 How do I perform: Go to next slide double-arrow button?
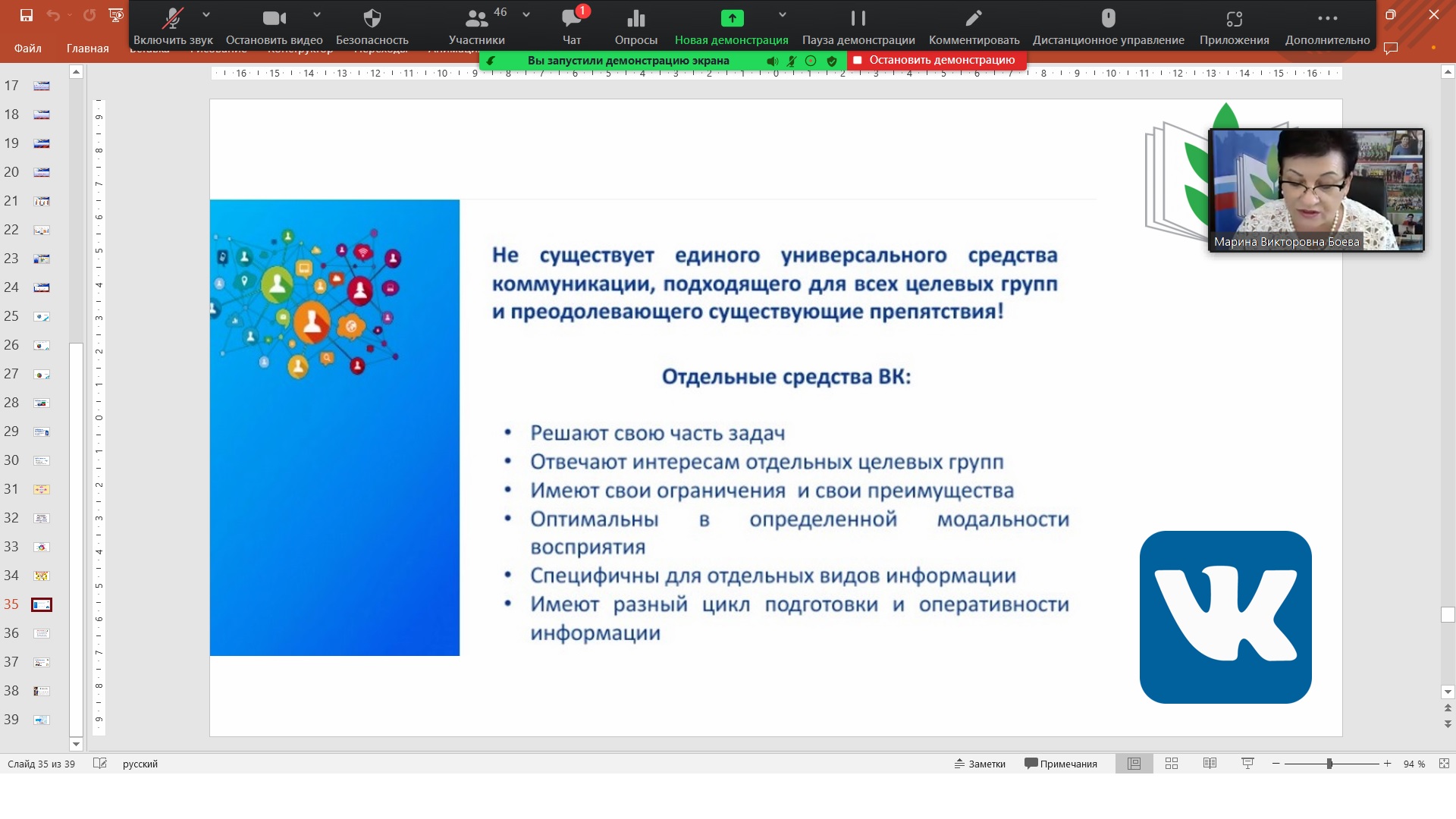(x=1448, y=724)
